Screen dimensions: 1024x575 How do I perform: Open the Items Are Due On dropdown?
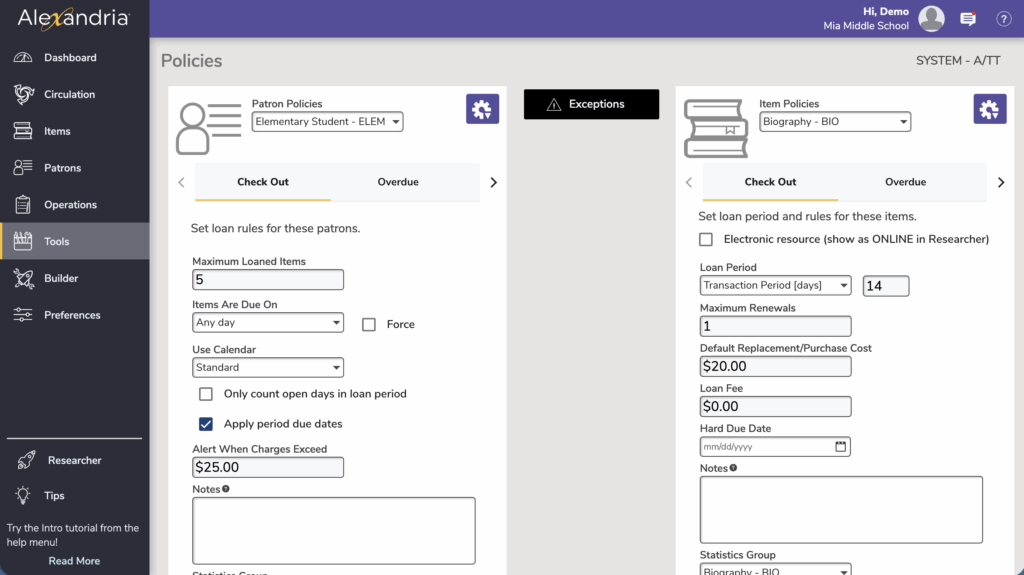pyautogui.click(x=267, y=323)
